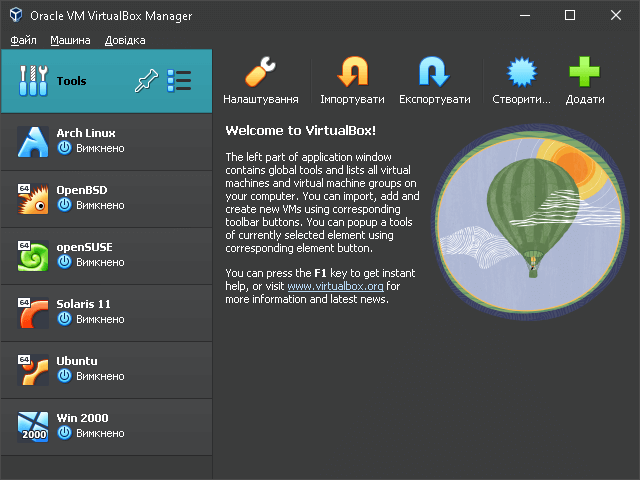
Task: Open the Довідка menu
Action: (125, 40)
